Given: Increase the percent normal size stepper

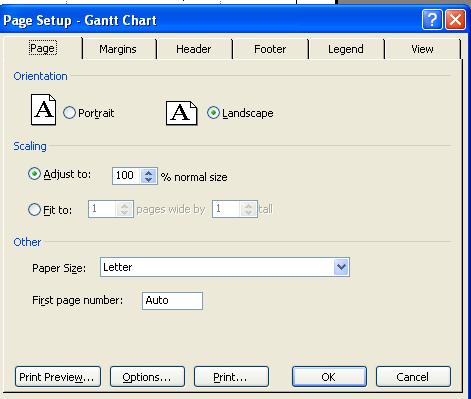Looking at the screenshot, I should coord(149,172).
